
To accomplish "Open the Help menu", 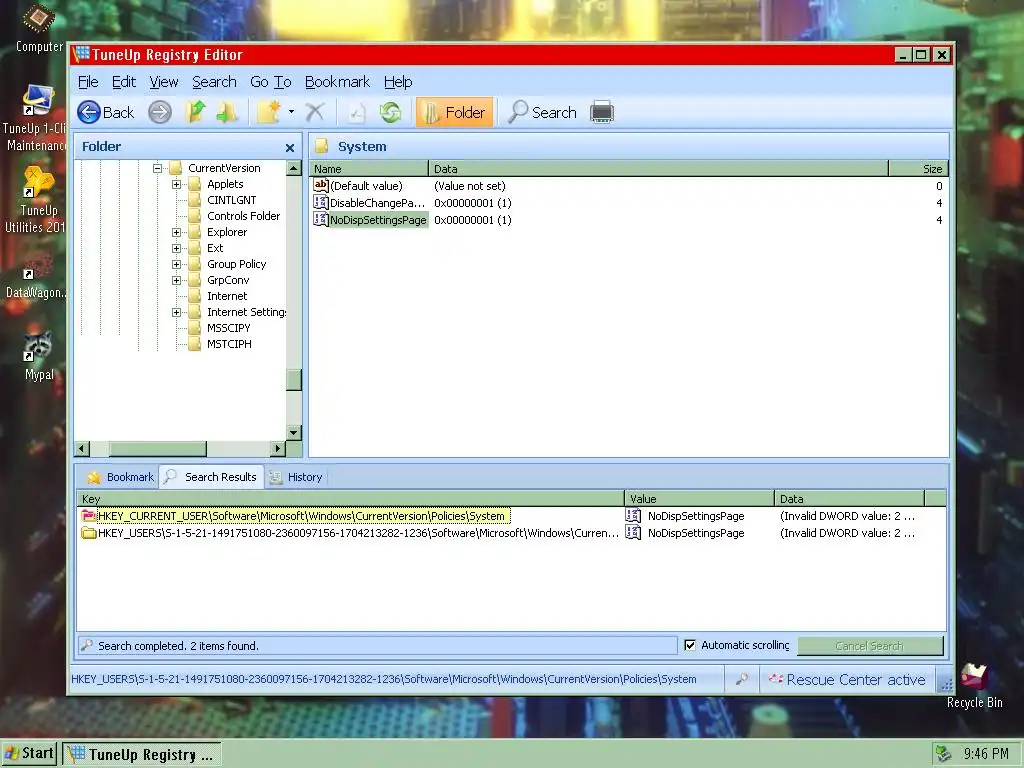I will coord(398,82).
